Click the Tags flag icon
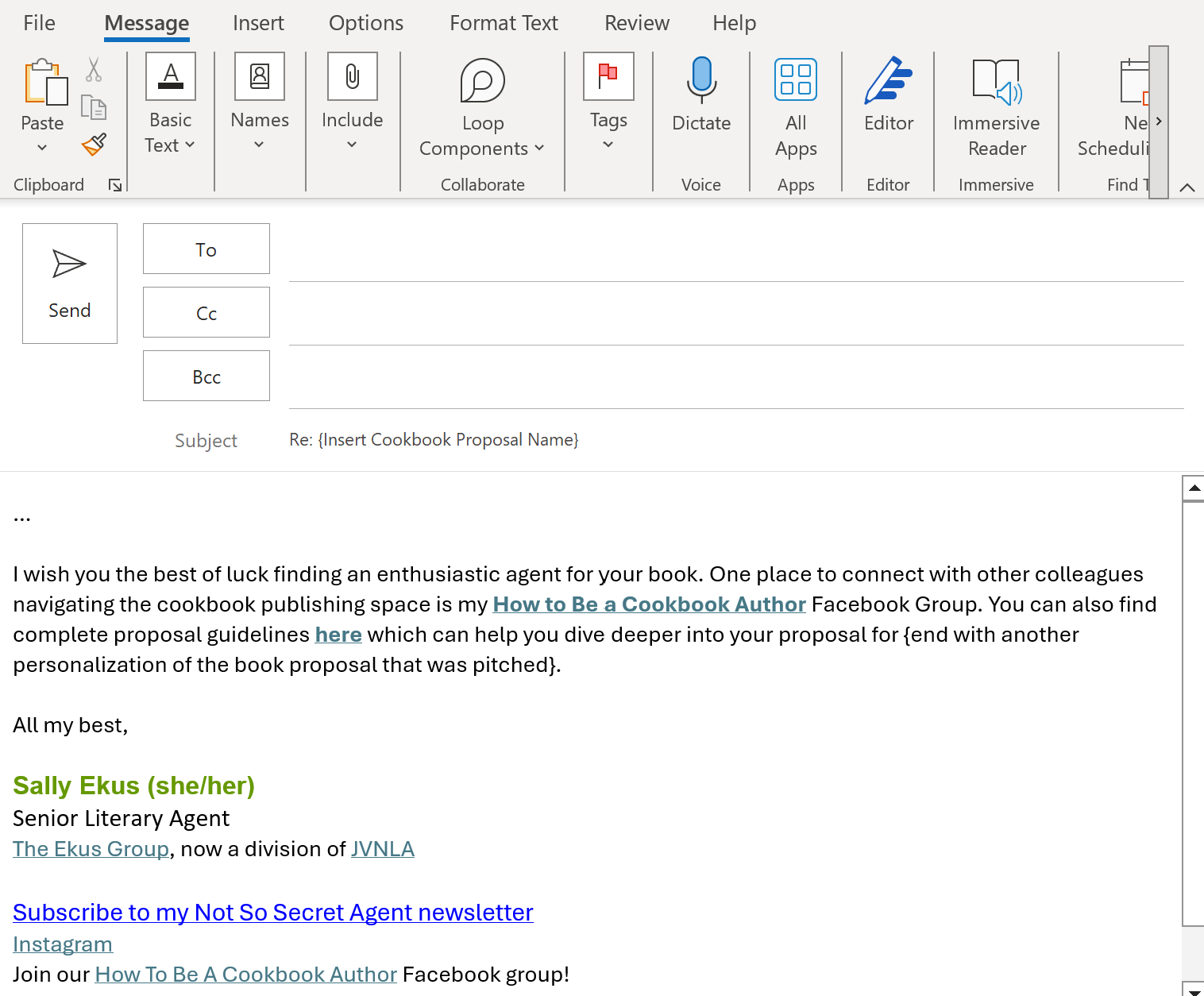 click(608, 76)
